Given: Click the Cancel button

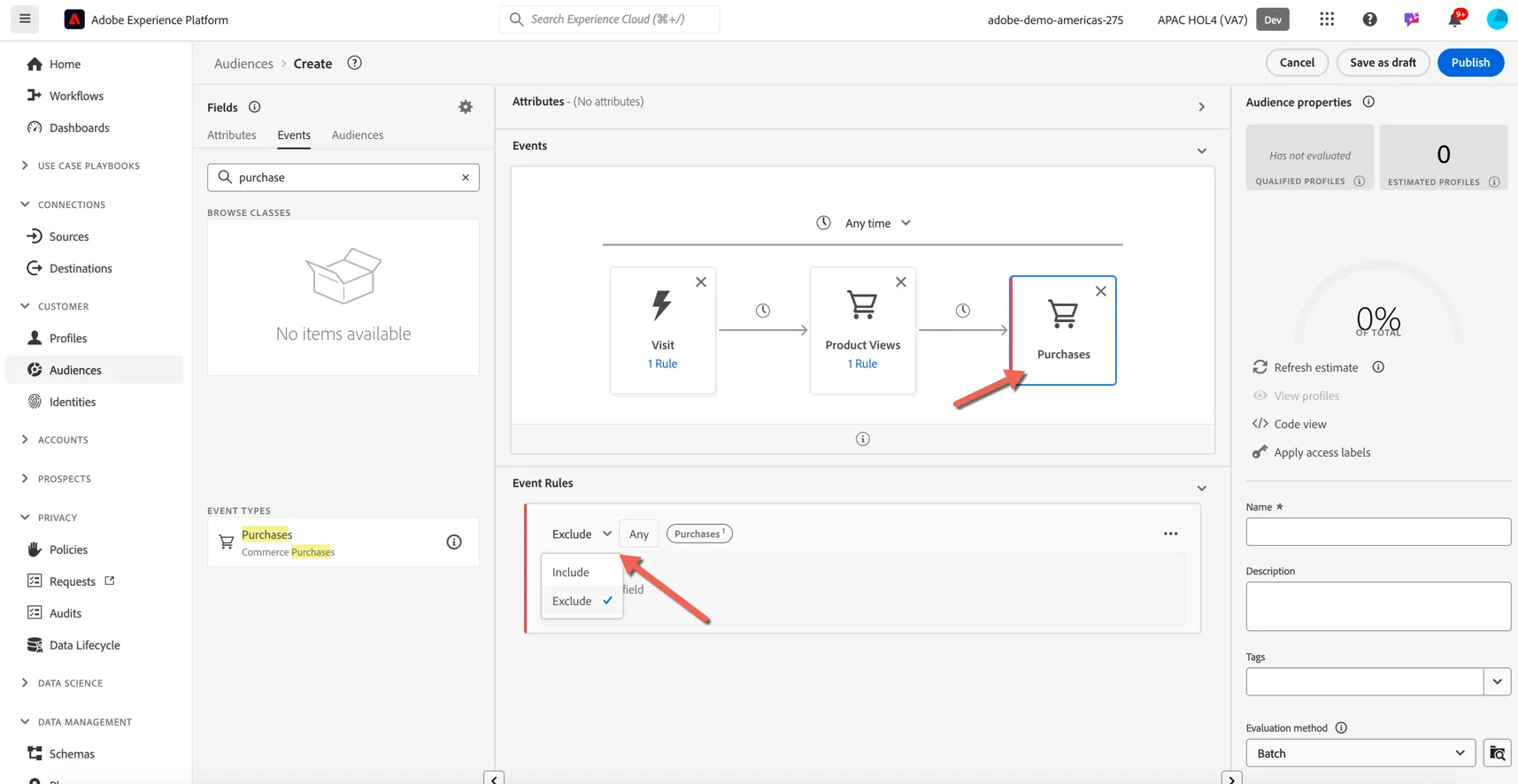Looking at the screenshot, I should click(x=1297, y=62).
